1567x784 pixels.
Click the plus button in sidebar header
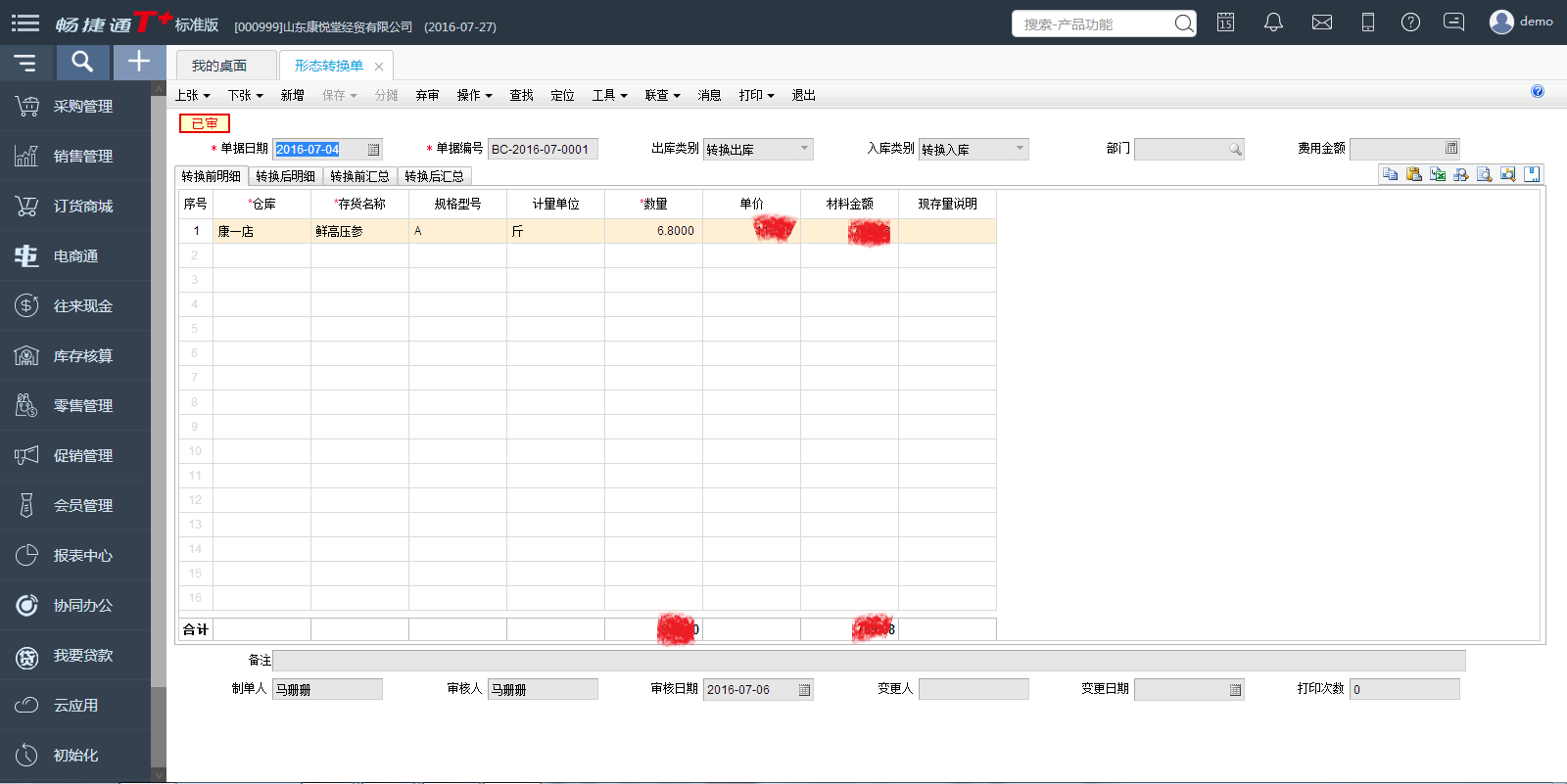tap(139, 63)
